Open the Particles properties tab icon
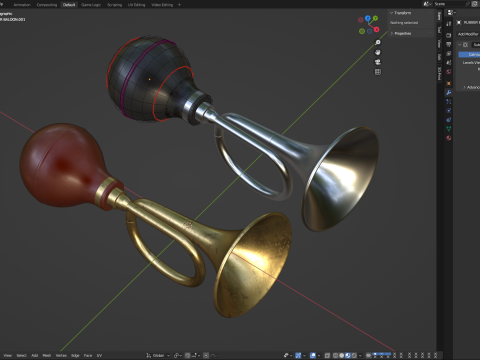480x360 pixels. coord(449,101)
